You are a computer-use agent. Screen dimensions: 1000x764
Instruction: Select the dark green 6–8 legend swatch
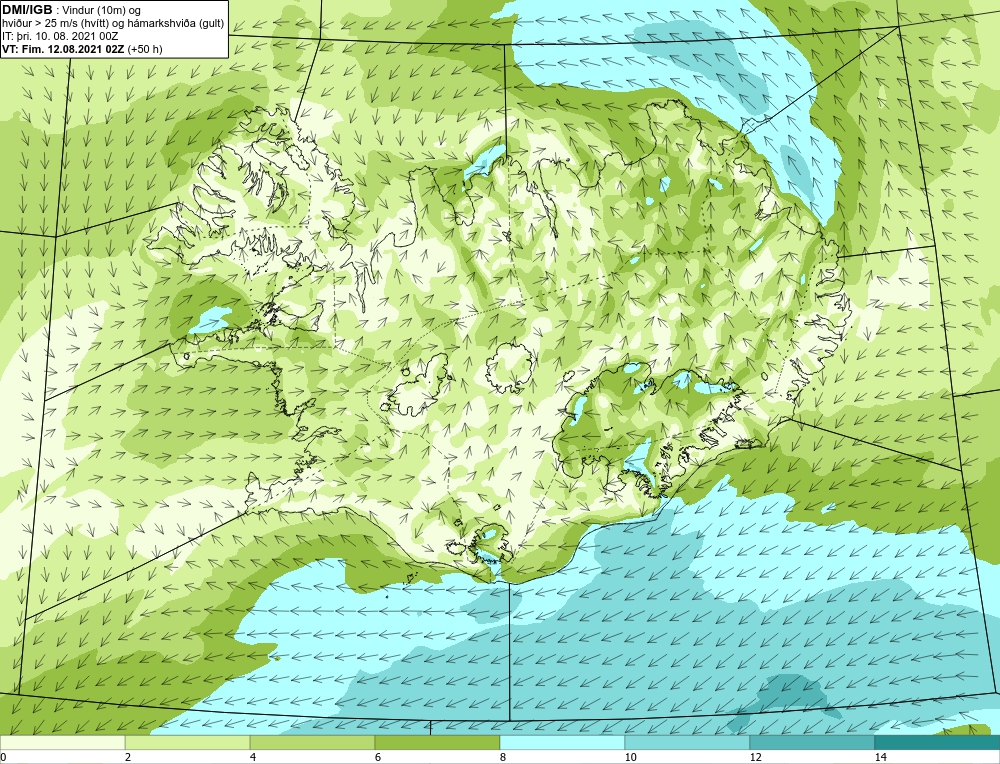pos(438,742)
